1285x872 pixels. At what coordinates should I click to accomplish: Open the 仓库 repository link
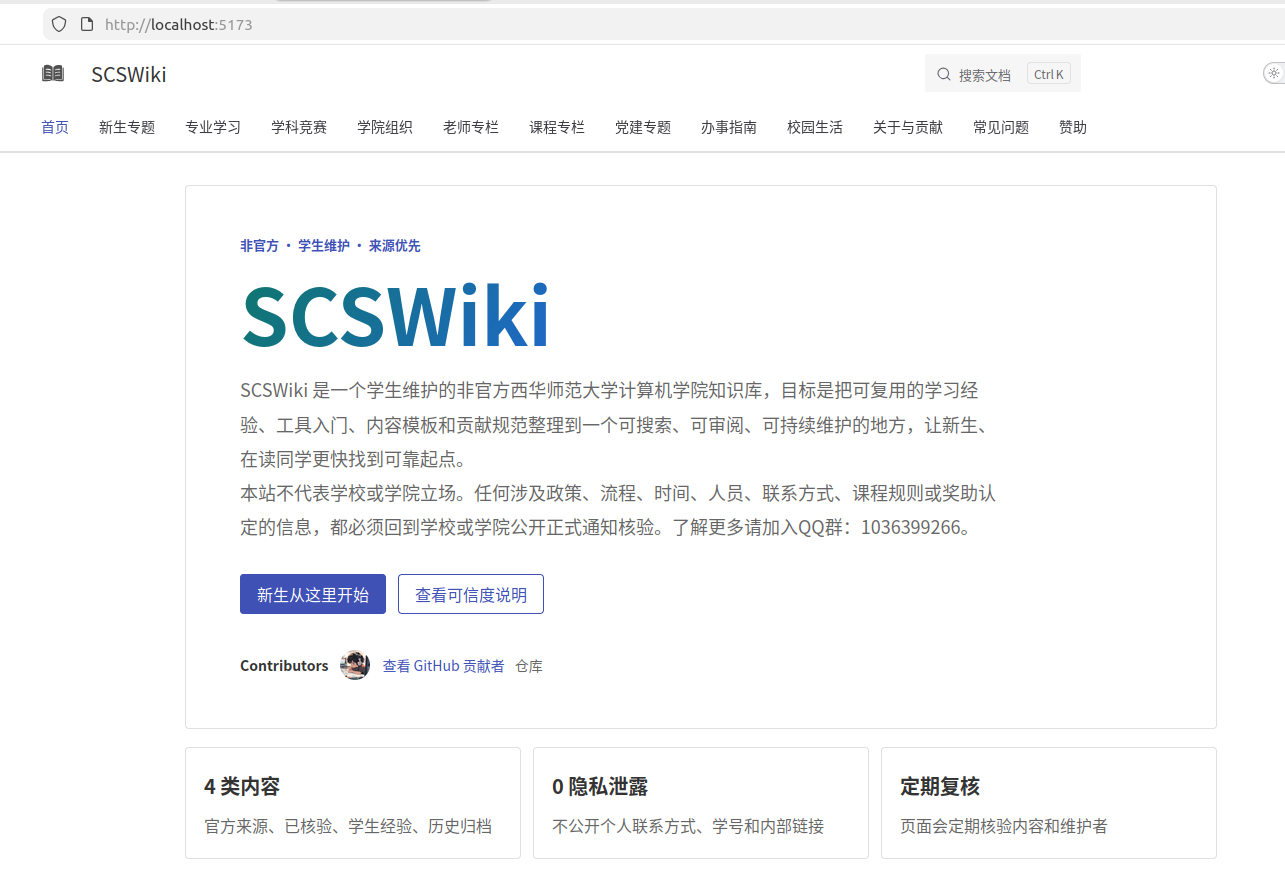point(529,666)
